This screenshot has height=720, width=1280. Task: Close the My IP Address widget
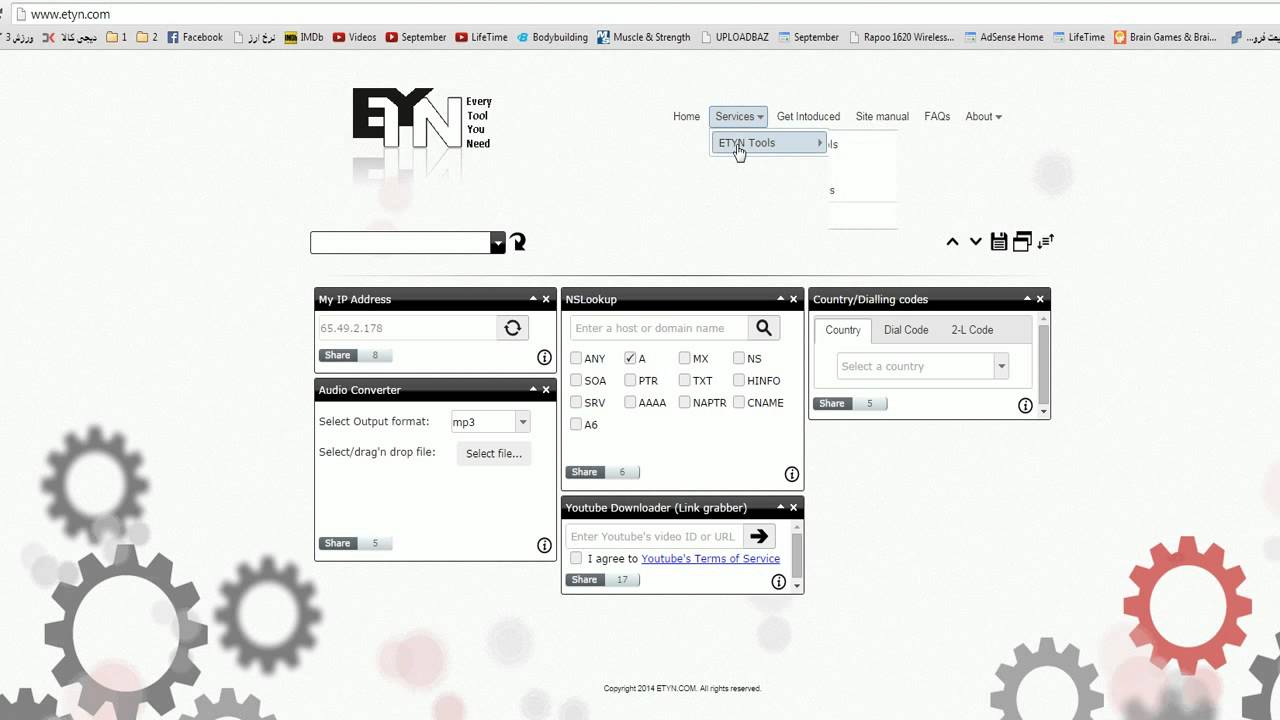click(546, 299)
